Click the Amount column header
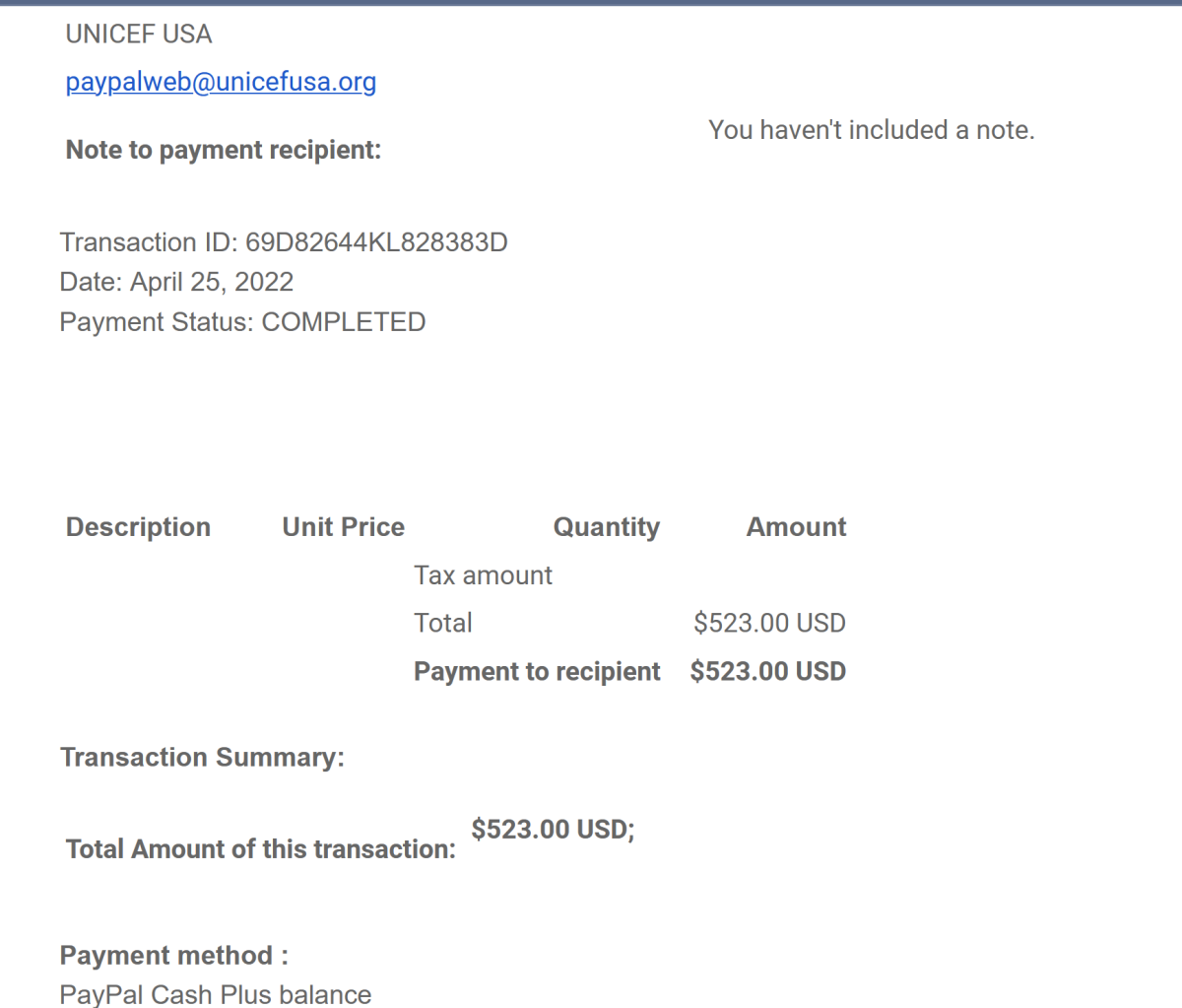 [797, 527]
